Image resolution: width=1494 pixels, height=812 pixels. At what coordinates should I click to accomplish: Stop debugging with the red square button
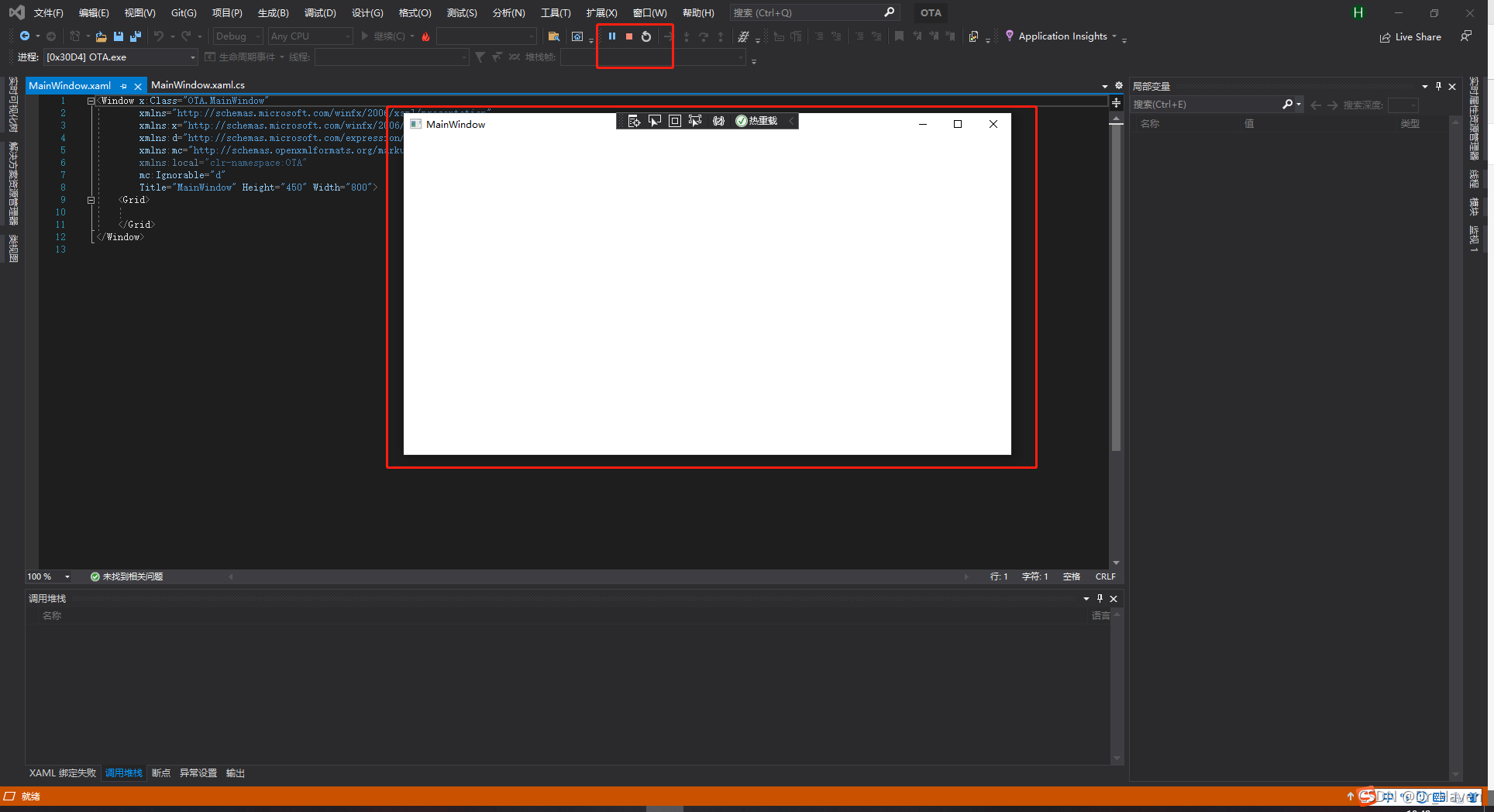click(629, 36)
